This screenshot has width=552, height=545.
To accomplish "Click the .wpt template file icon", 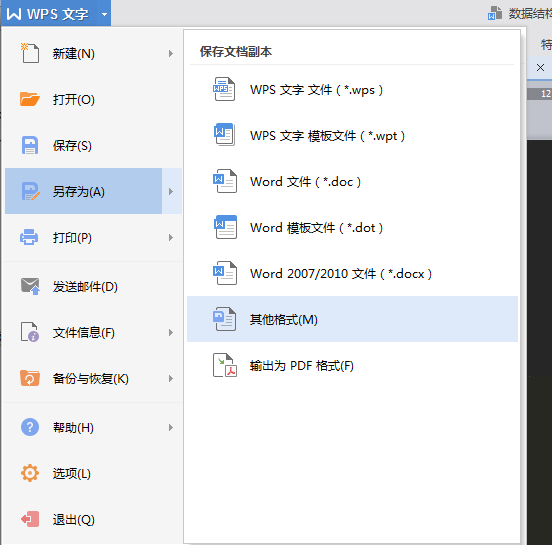I will (x=224, y=135).
